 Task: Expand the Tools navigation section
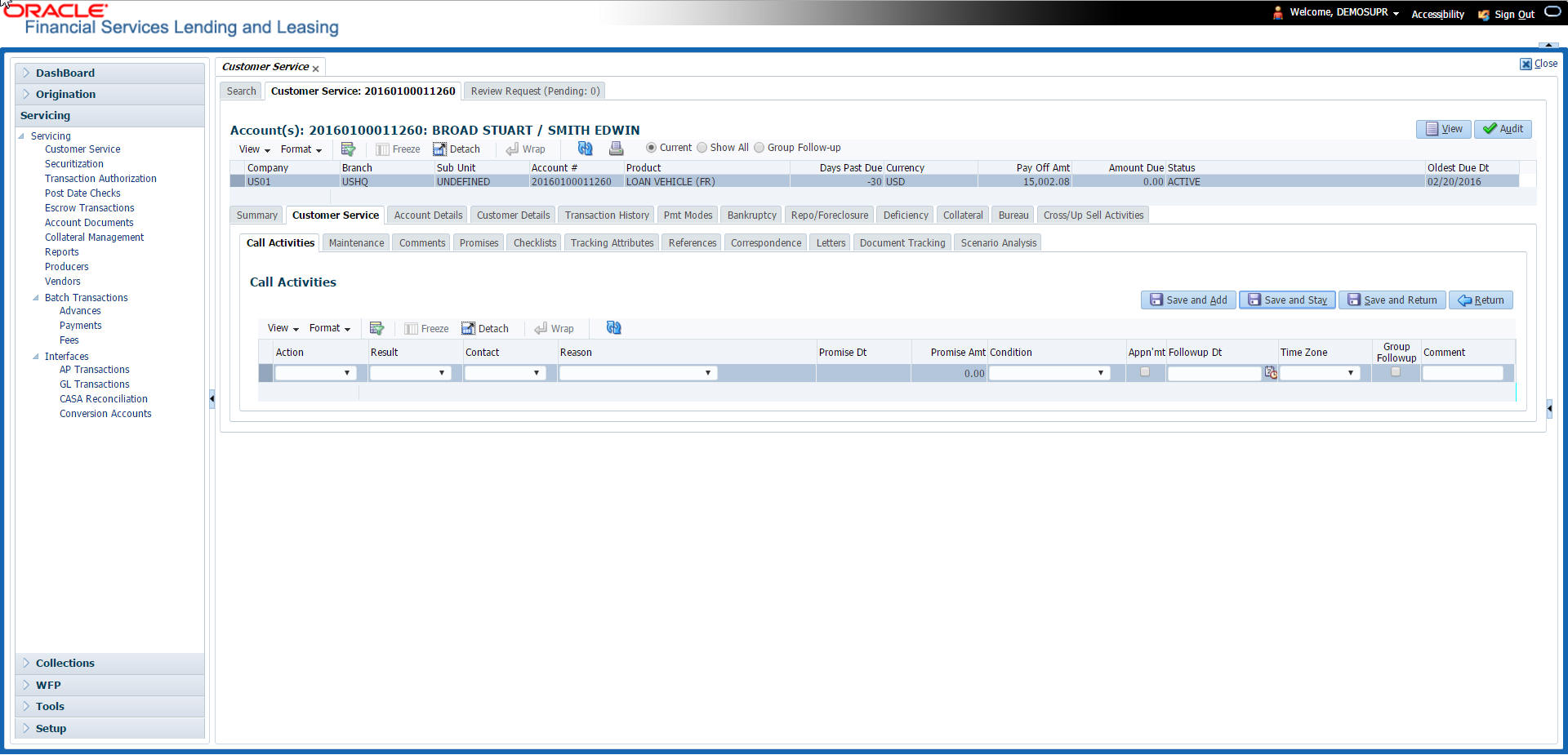click(109, 706)
